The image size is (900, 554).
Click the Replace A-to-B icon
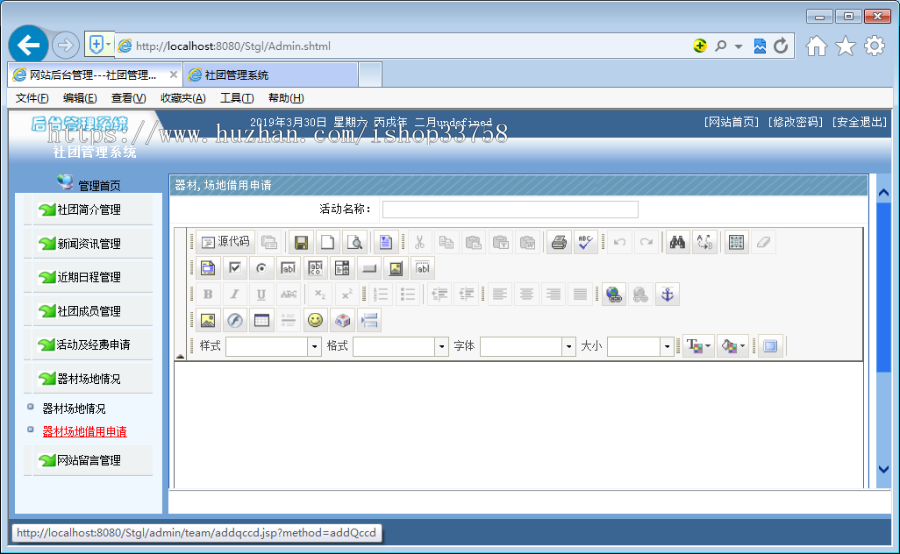pyautogui.click(x=704, y=242)
